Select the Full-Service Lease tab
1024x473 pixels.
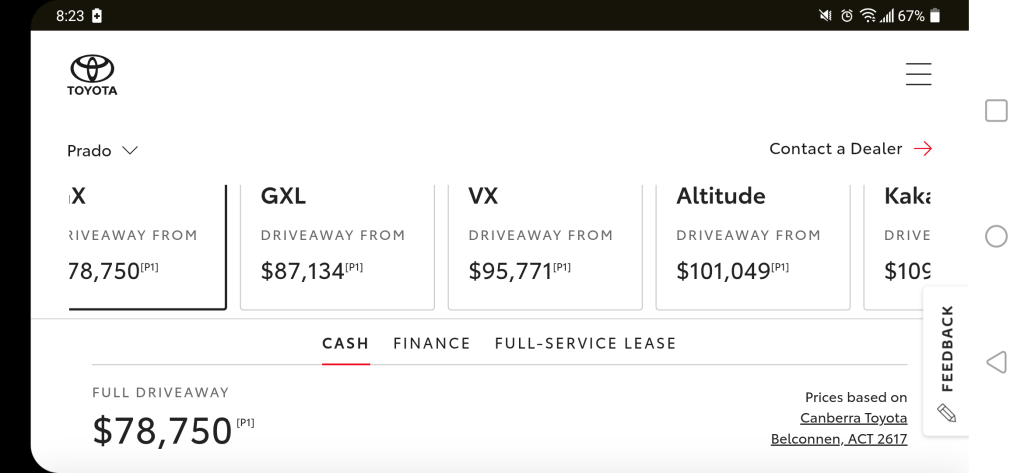[x=585, y=343]
